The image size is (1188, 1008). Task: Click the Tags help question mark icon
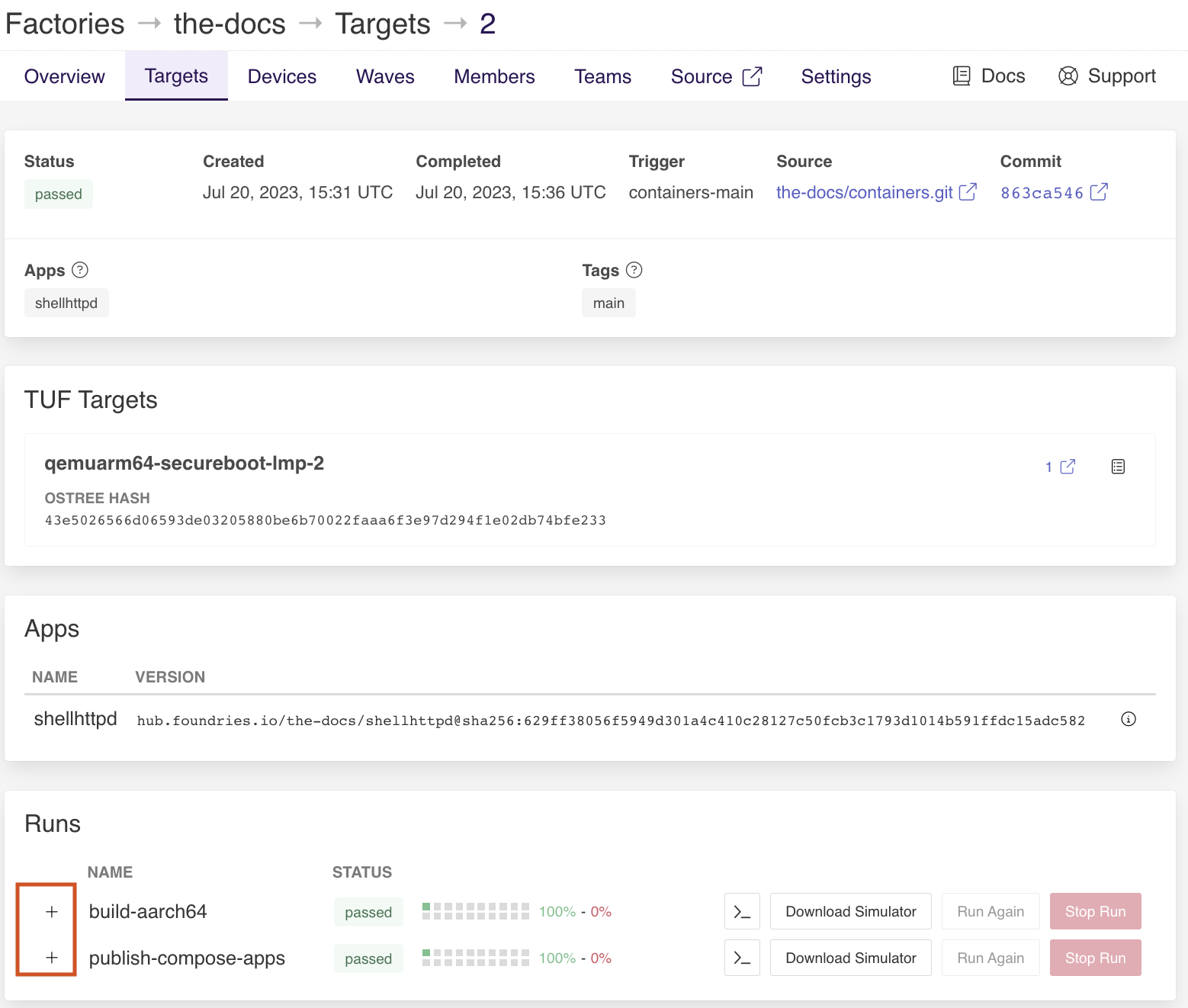point(634,270)
